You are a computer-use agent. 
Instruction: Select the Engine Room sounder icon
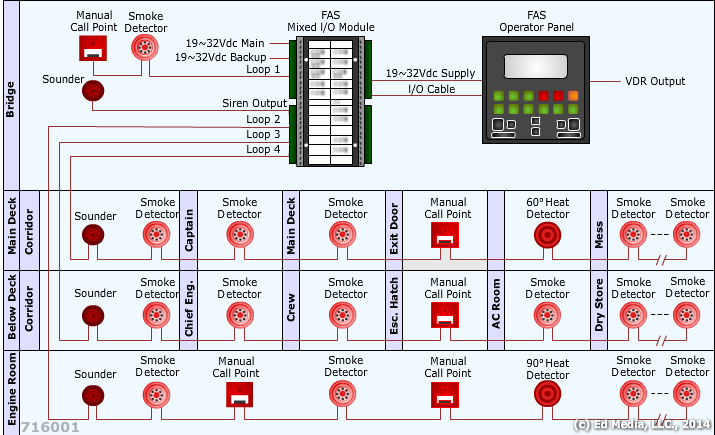(95, 395)
